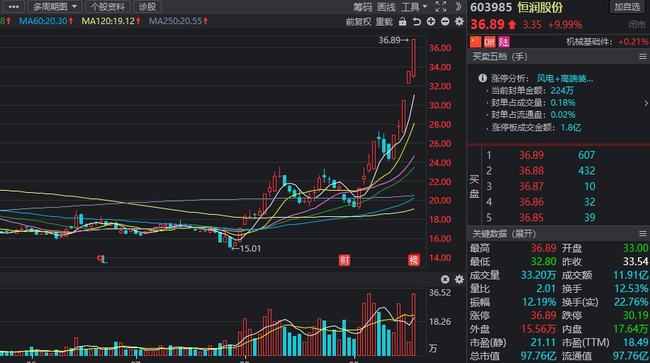The width and height of the screenshot is (650, 363).
Task: Click the info icon beside 涨停分析
Action: (482, 78)
